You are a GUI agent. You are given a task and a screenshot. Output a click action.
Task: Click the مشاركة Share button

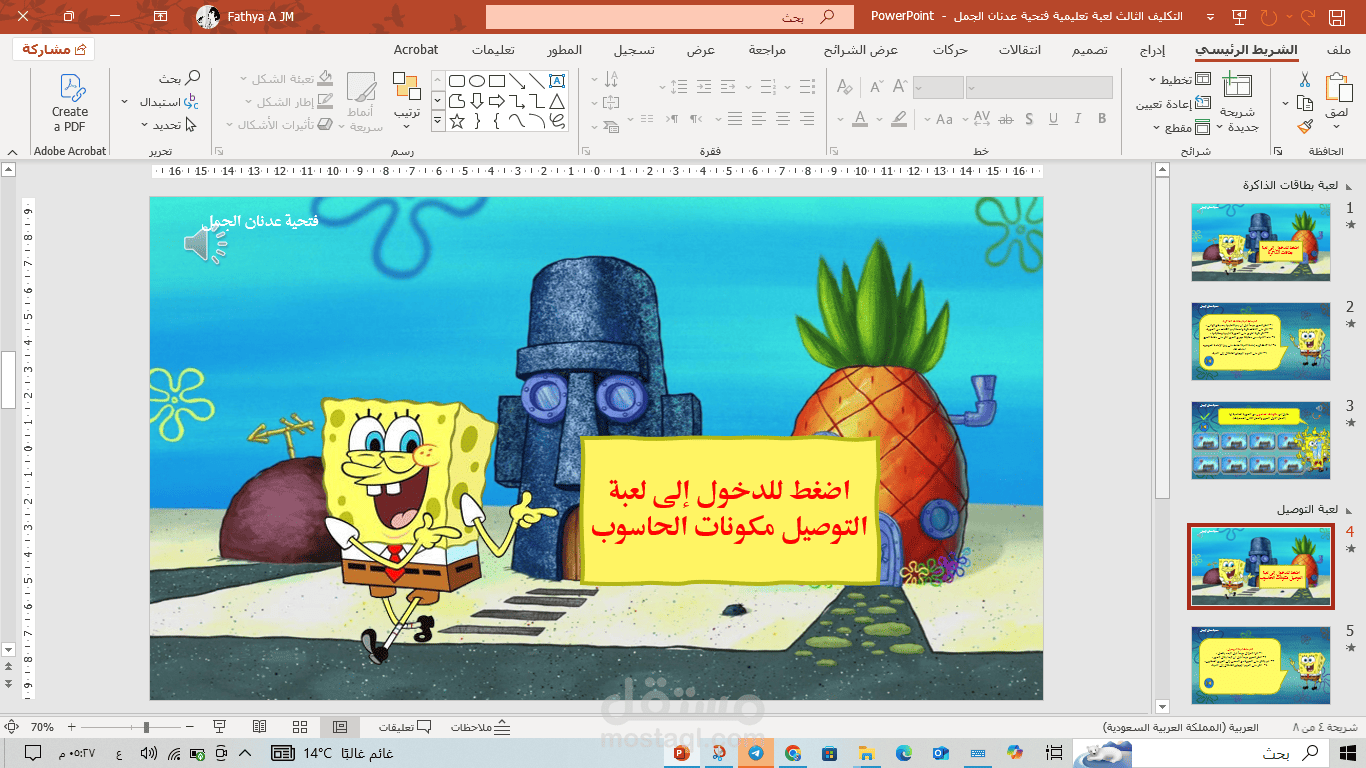coord(54,50)
